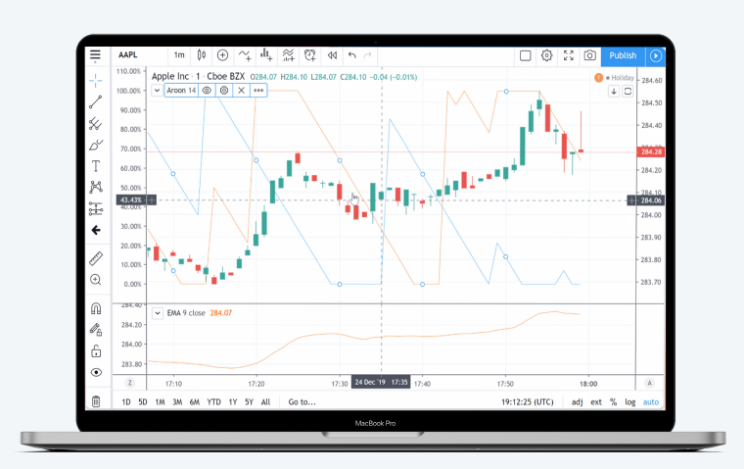Select the zoom in magnifier tool
744x469 pixels.
pos(95,280)
